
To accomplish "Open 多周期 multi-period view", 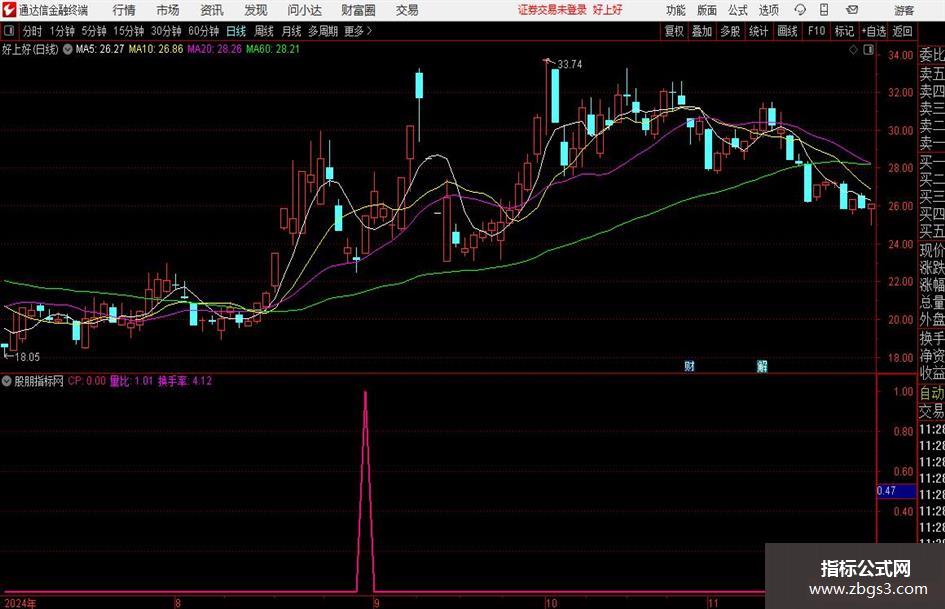I will tap(323, 31).
